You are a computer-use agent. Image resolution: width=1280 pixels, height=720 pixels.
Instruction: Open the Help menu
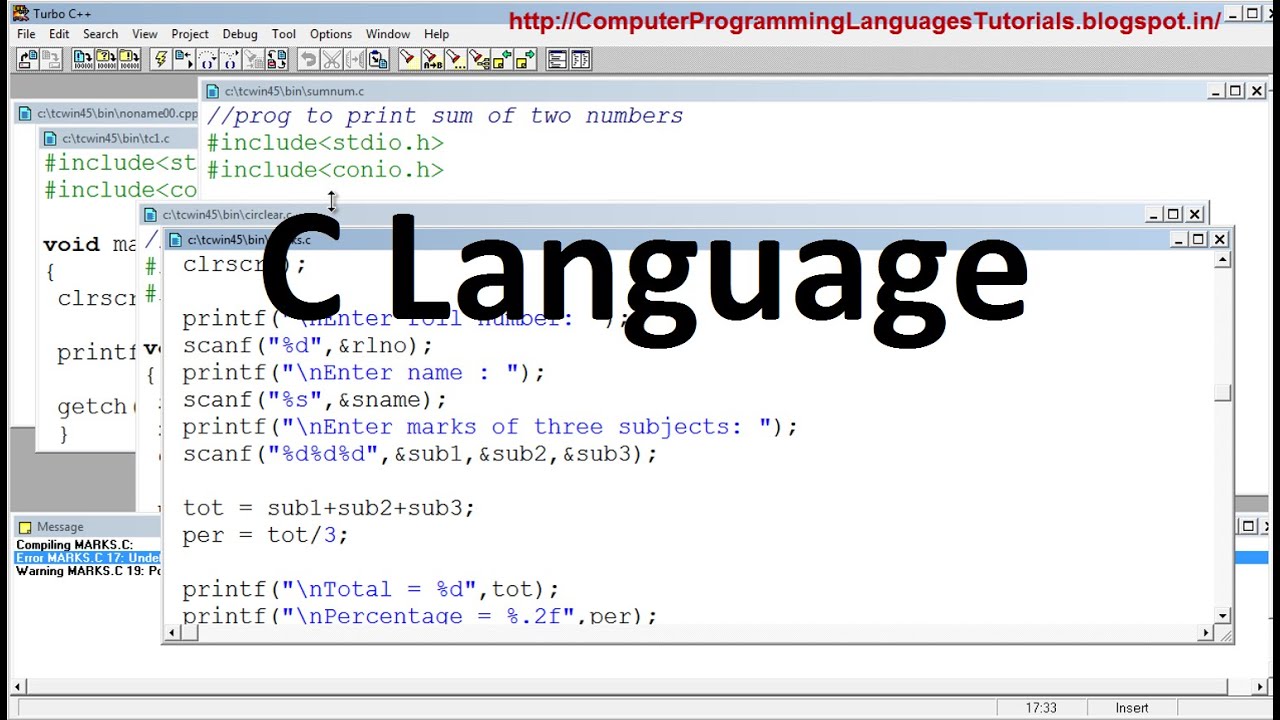click(x=436, y=34)
